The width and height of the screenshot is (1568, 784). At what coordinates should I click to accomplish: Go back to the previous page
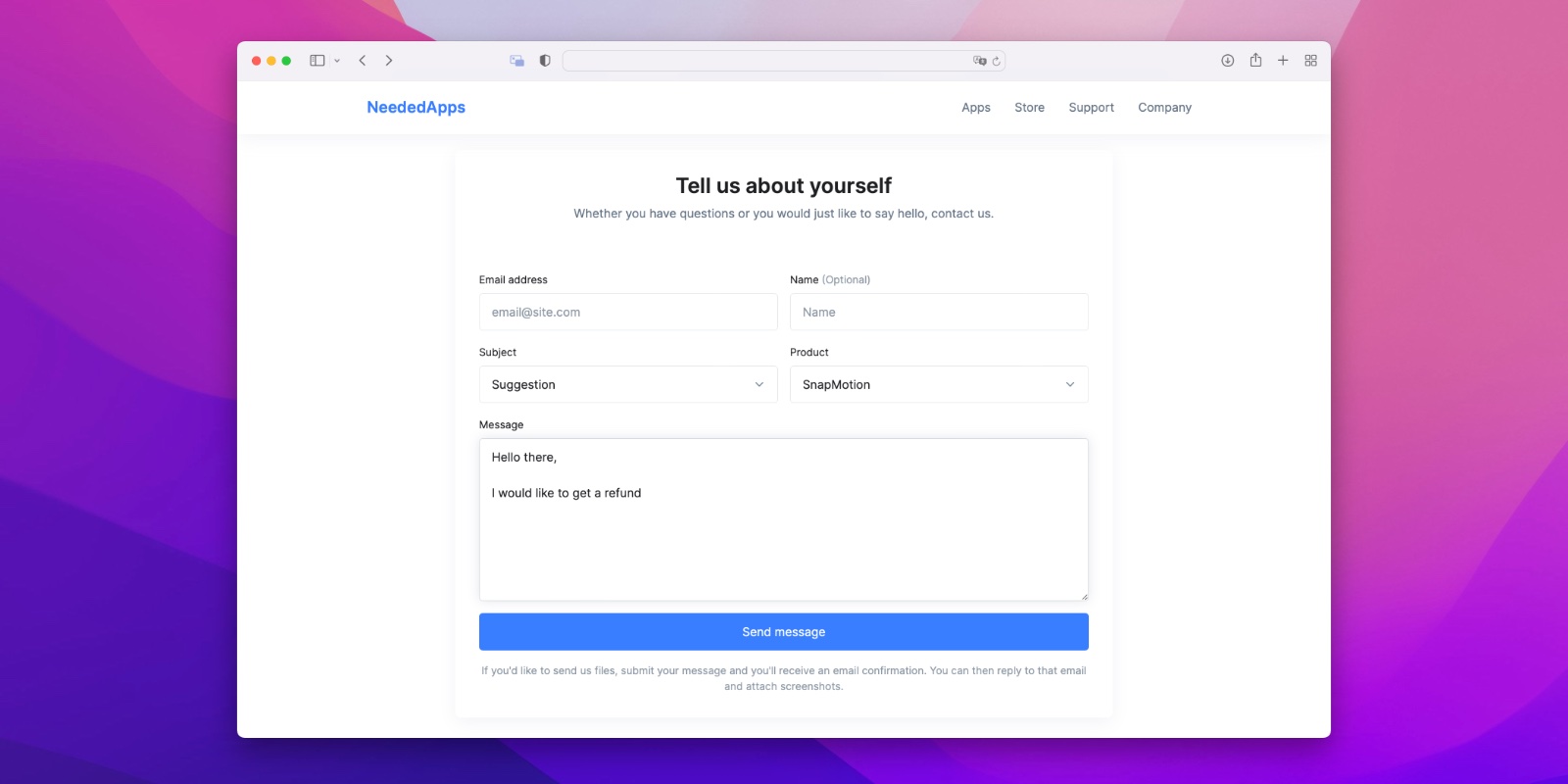(x=363, y=61)
